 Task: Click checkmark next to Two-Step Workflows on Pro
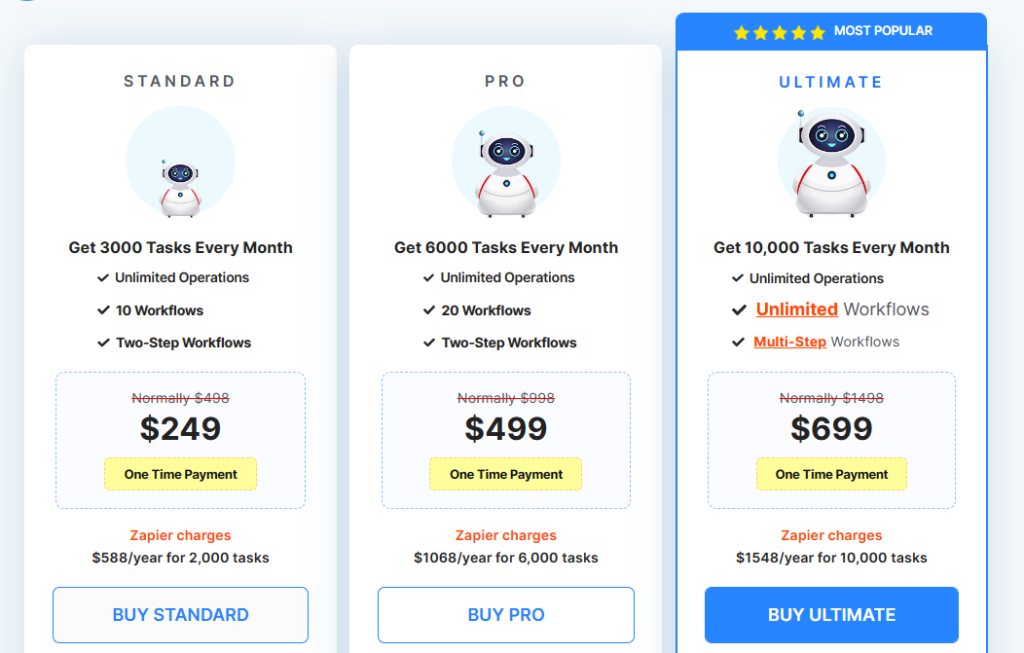coord(430,342)
